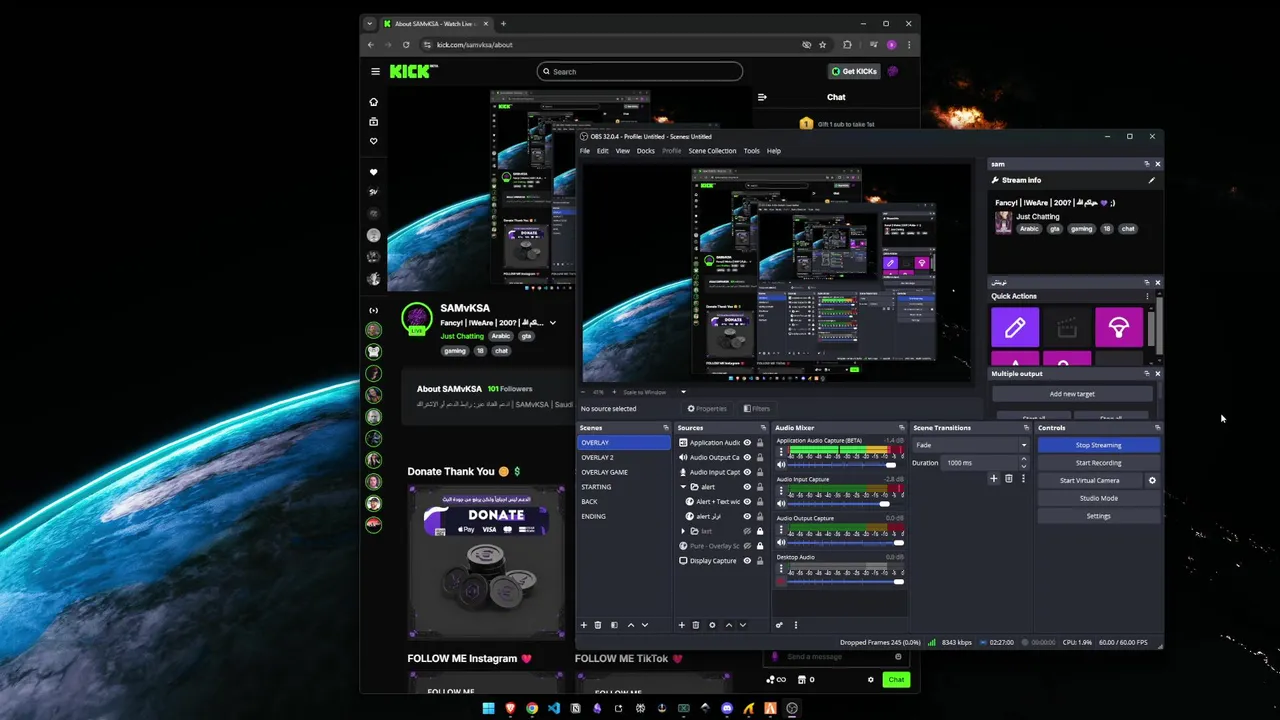Show the hidden Pure - Overlay source
The height and width of the screenshot is (720, 1280).
pos(747,546)
